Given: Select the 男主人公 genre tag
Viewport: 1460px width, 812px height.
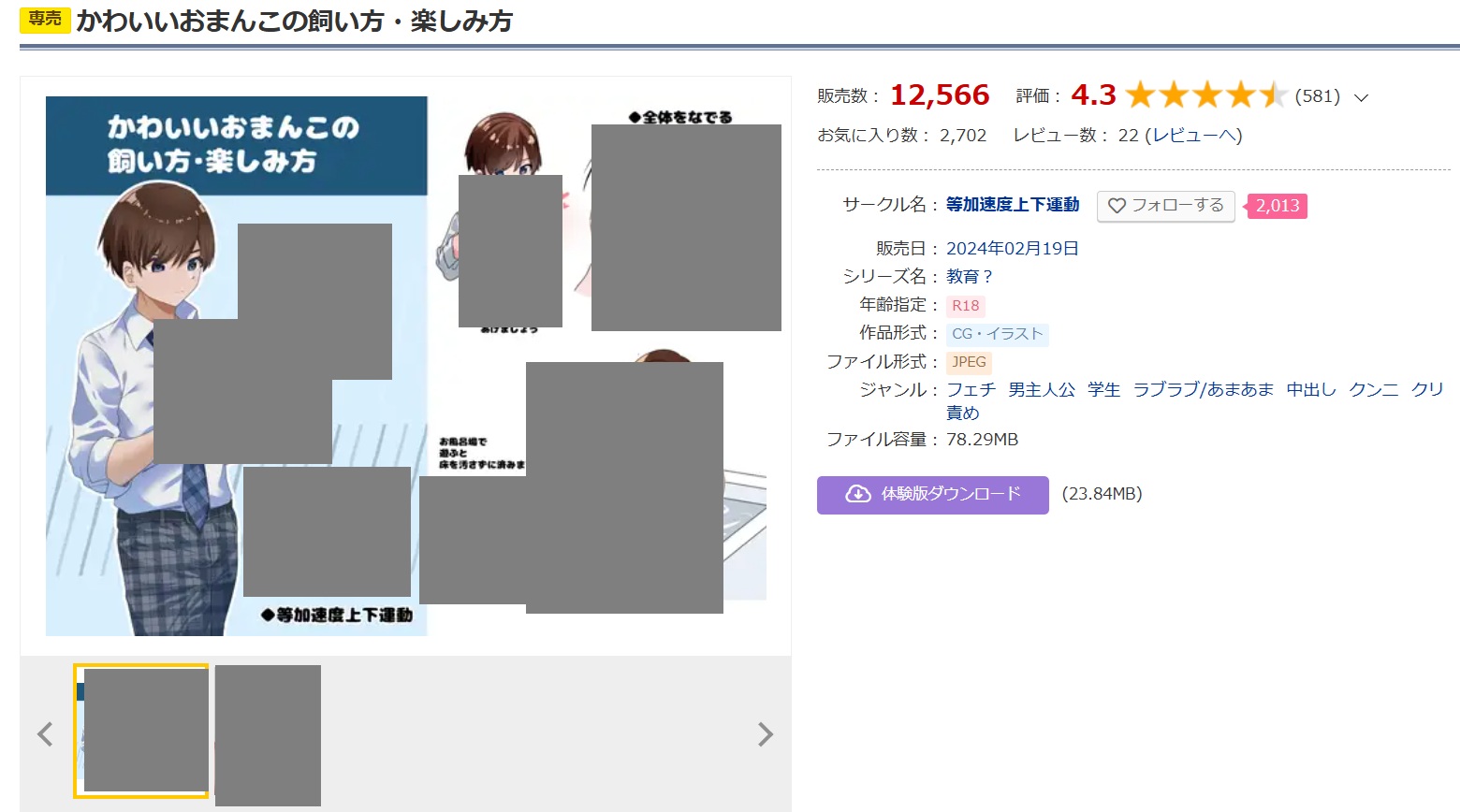Looking at the screenshot, I should [1042, 390].
